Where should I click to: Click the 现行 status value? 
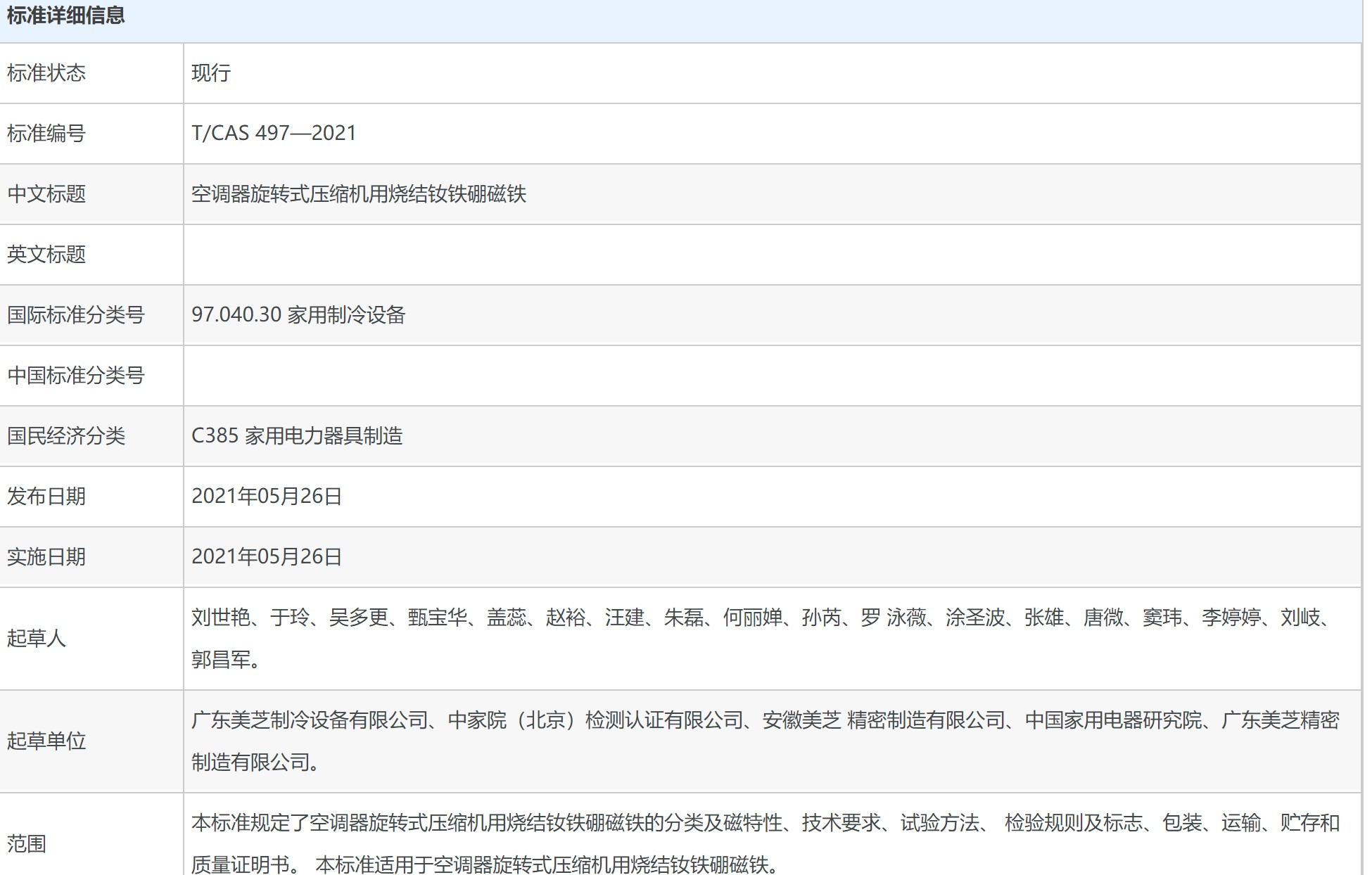point(211,73)
